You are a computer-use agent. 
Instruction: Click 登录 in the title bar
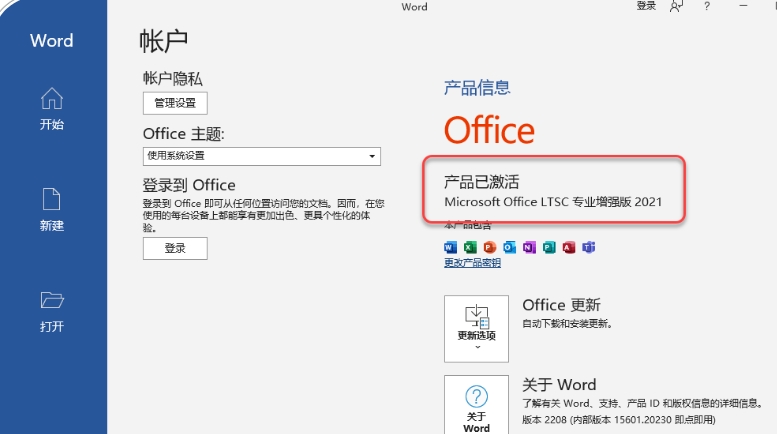click(x=646, y=6)
